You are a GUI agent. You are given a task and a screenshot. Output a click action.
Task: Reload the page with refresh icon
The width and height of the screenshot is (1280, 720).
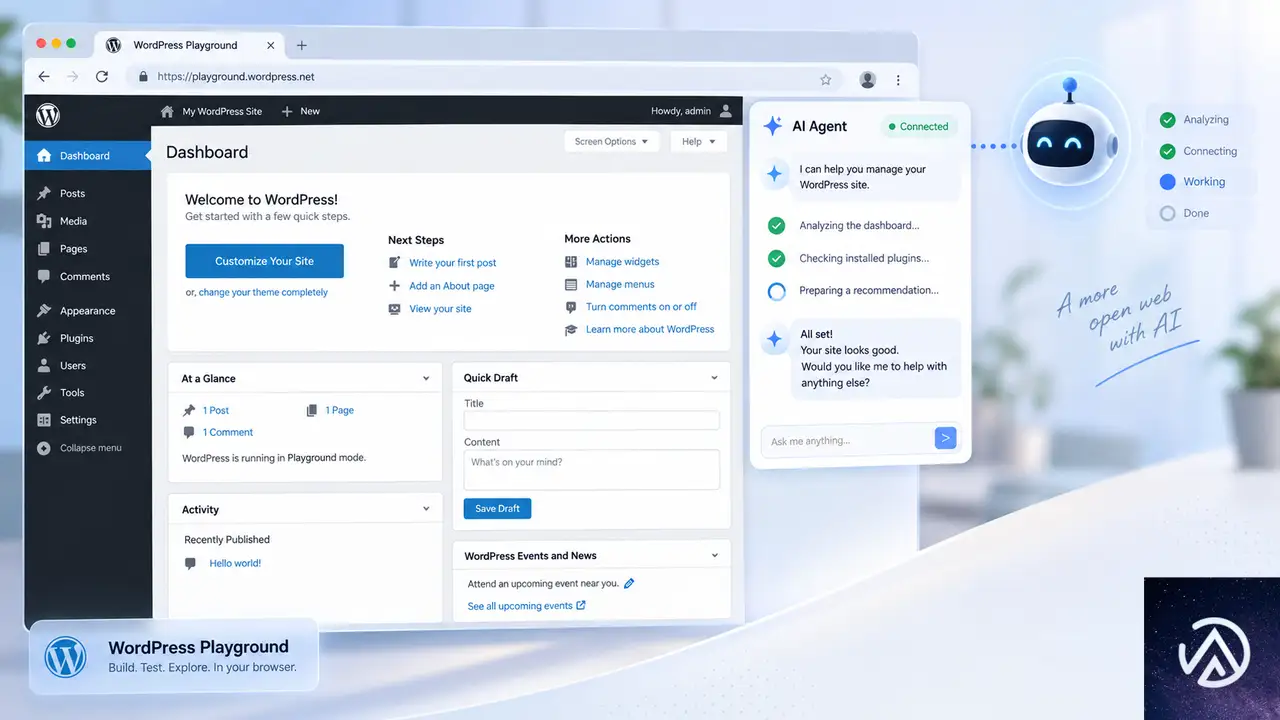point(102,77)
